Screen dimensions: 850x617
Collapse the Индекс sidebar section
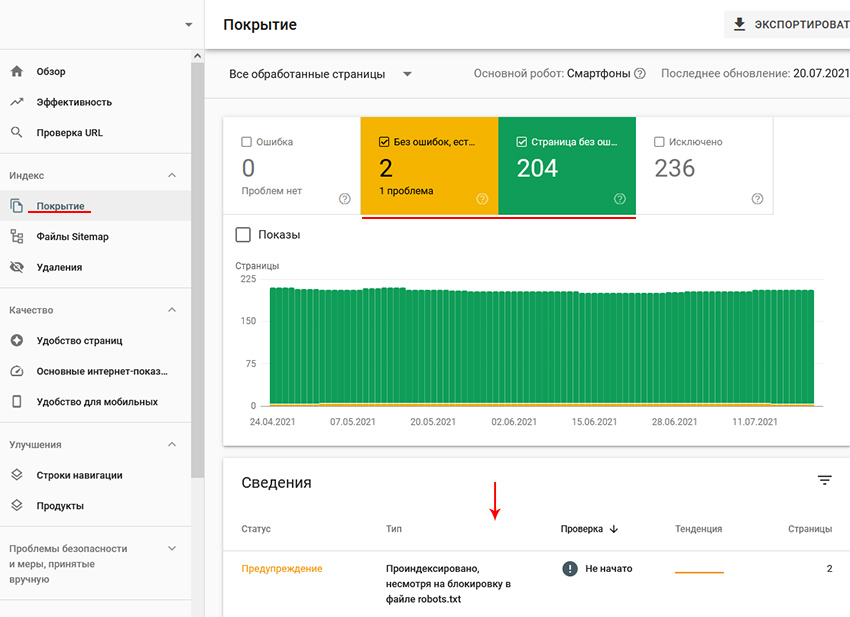pyautogui.click(x=172, y=175)
